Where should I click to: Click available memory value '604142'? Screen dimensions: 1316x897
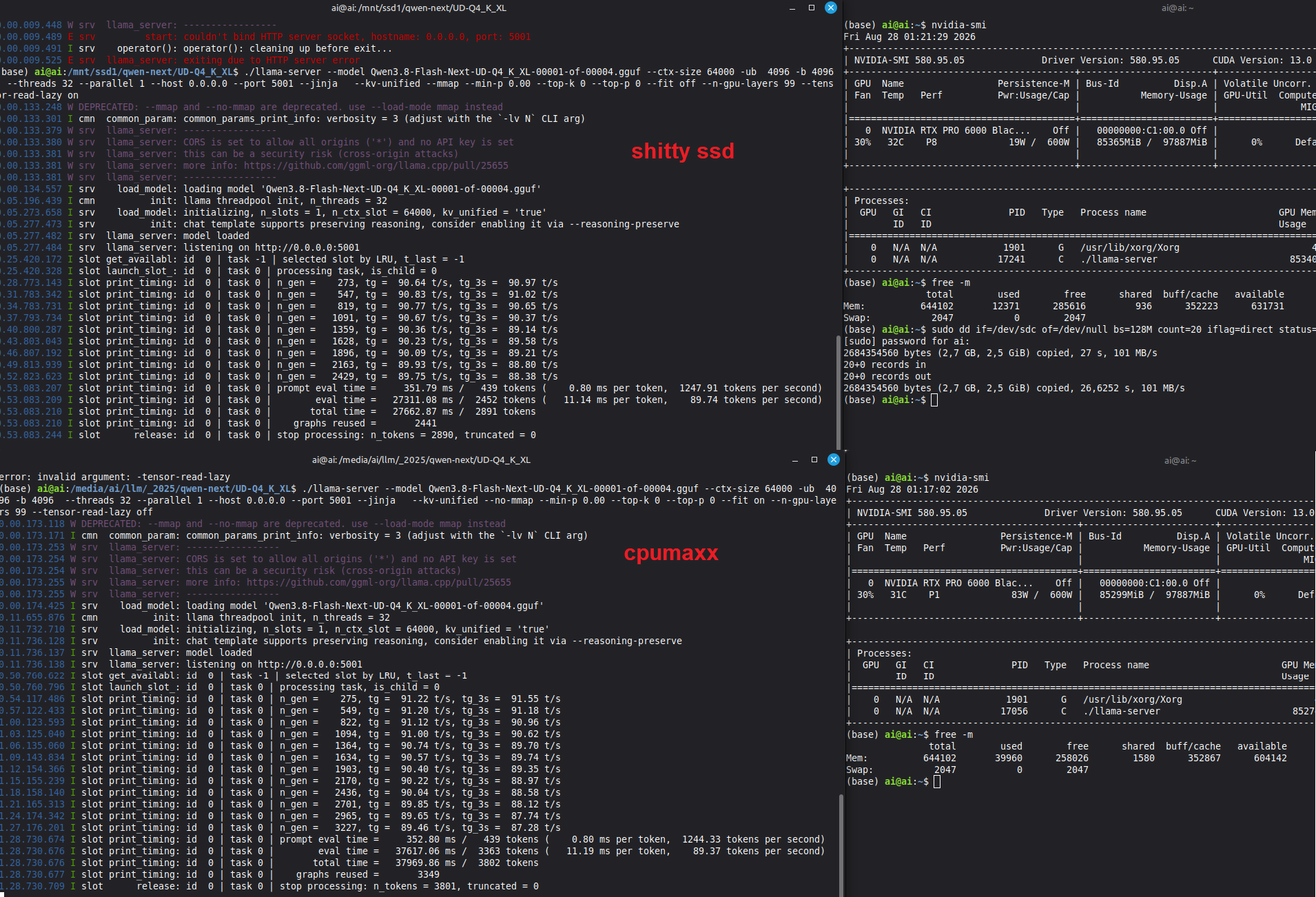1271,758
